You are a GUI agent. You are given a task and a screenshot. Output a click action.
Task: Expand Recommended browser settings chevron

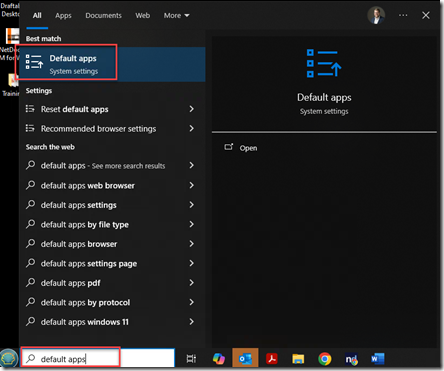pyautogui.click(x=191, y=128)
